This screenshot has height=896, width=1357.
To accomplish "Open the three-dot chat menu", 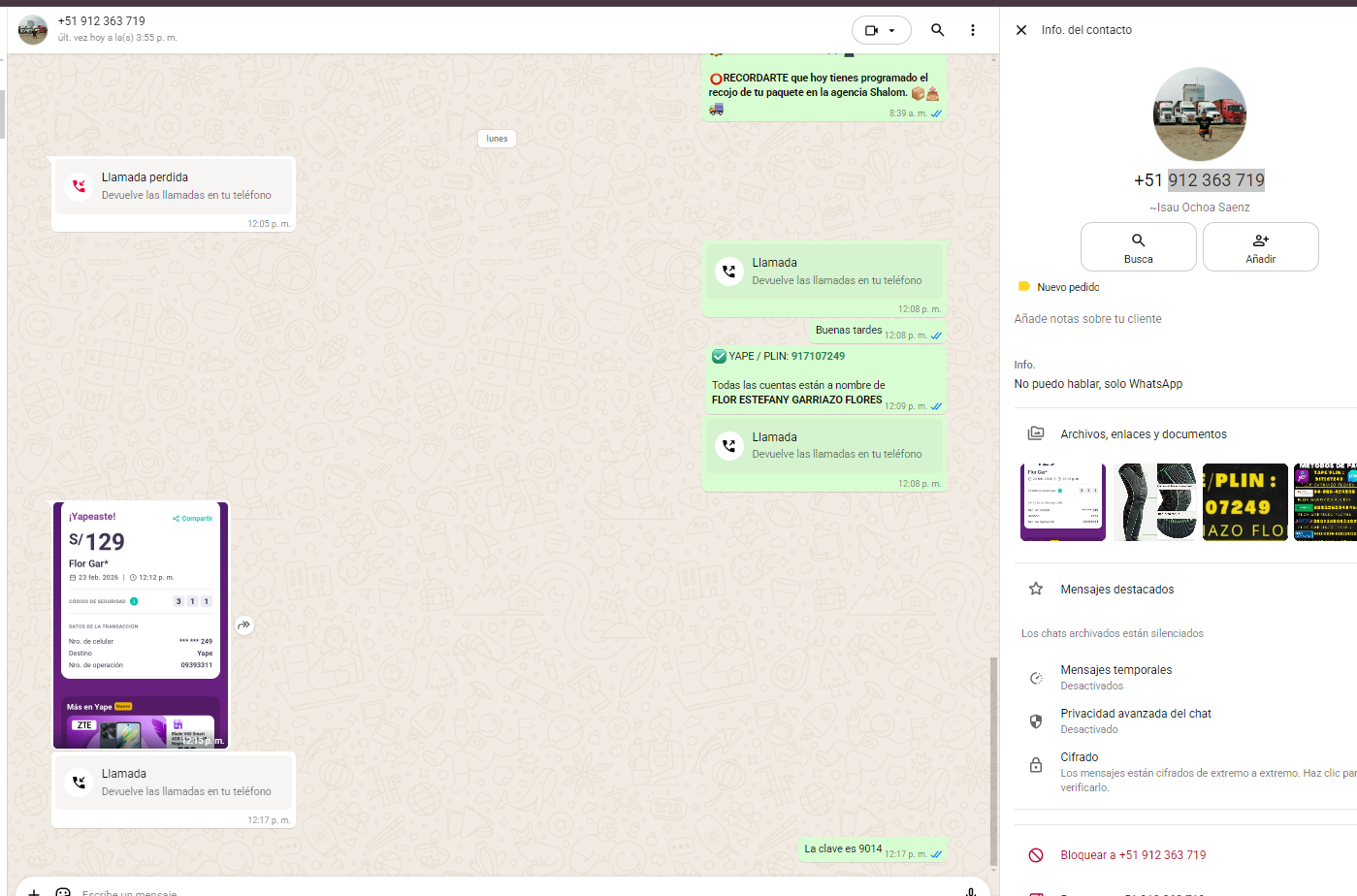I will pyautogui.click(x=972, y=30).
